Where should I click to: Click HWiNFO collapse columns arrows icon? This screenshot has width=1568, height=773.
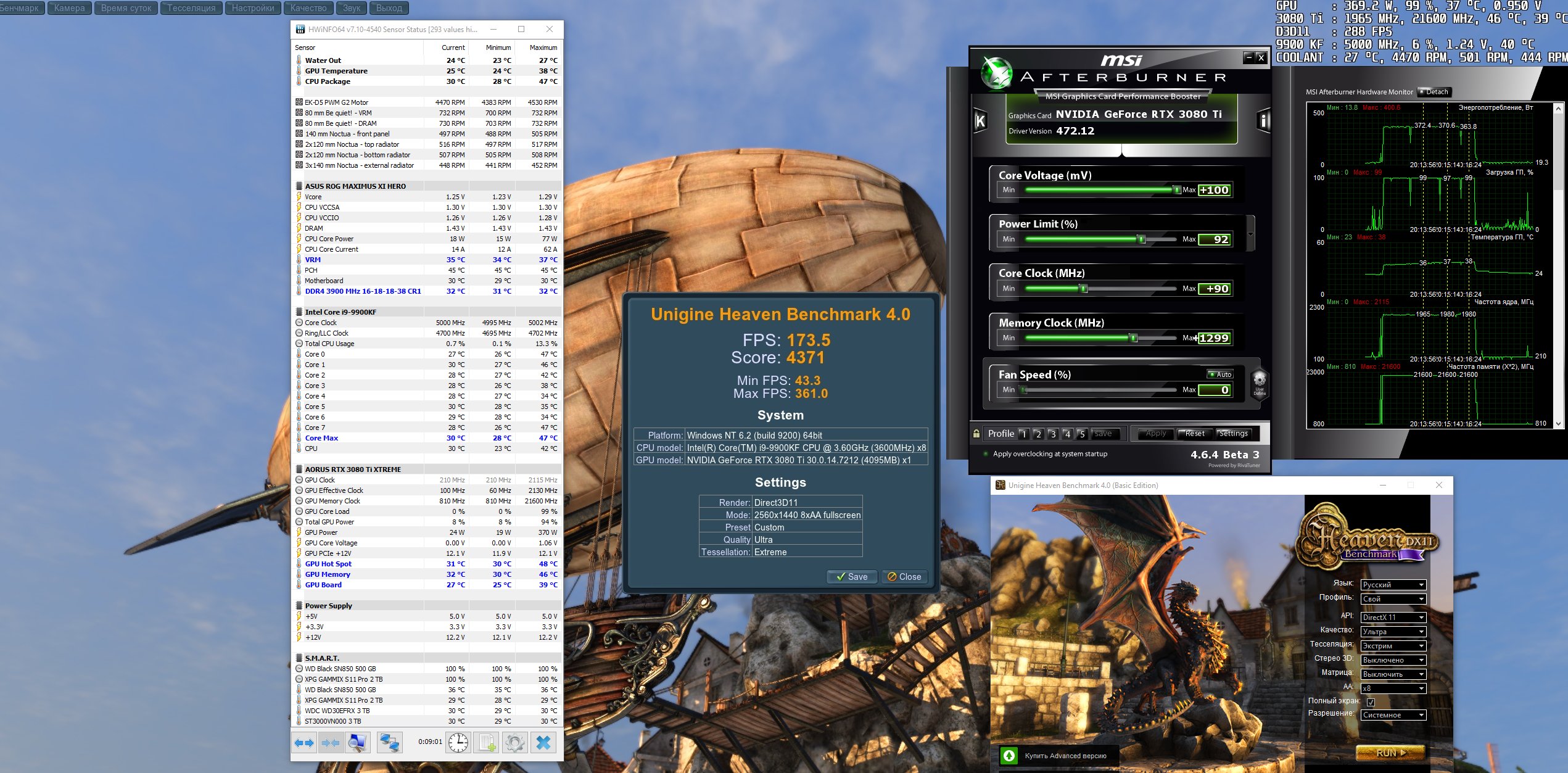[331, 743]
